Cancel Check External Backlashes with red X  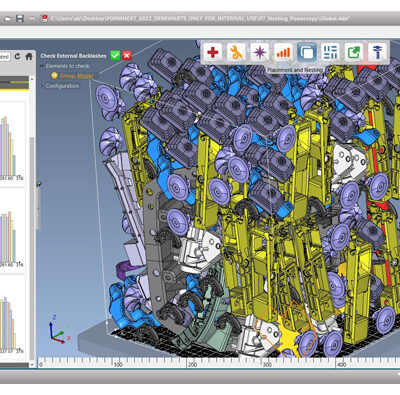click(x=127, y=55)
